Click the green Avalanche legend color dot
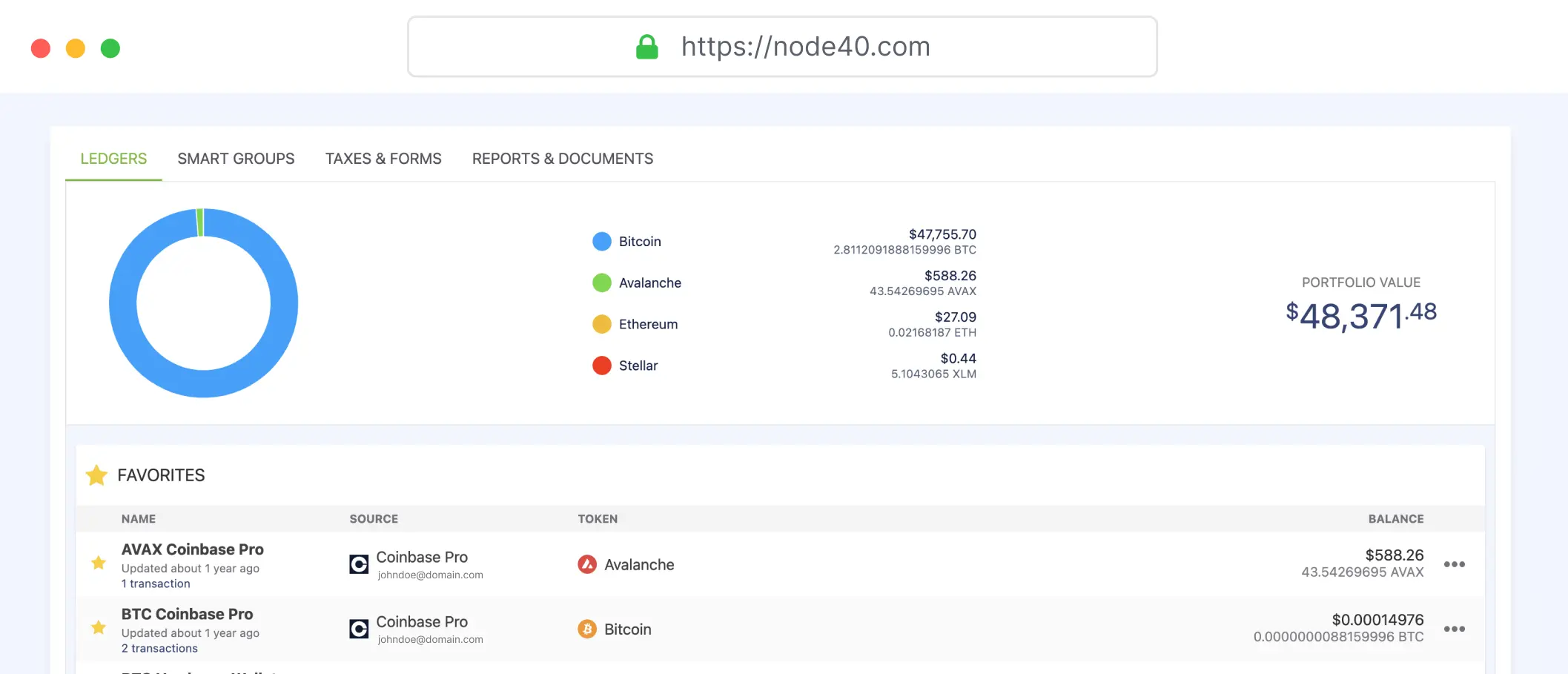The image size is (1568, 674). 602,283
